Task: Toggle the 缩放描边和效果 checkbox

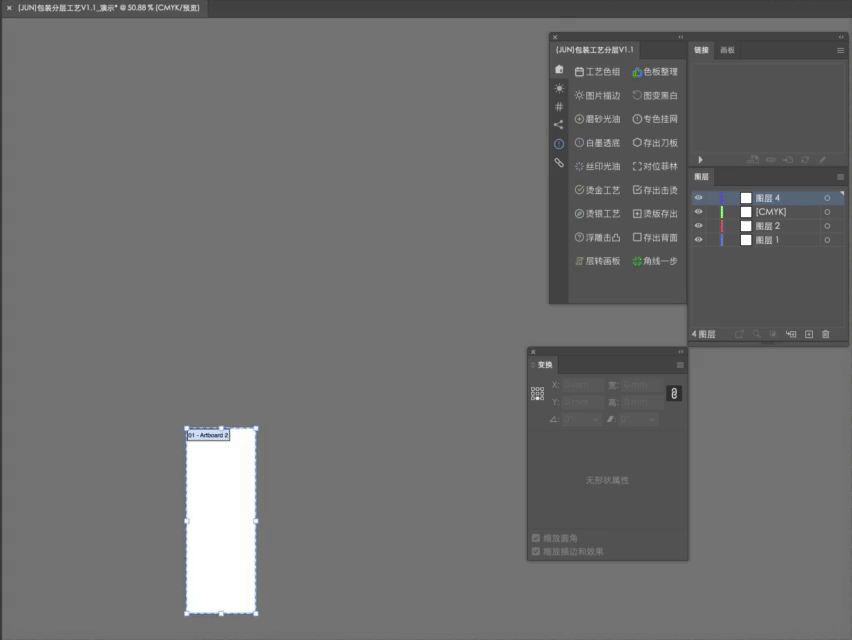Action: [x=536, y=551]
